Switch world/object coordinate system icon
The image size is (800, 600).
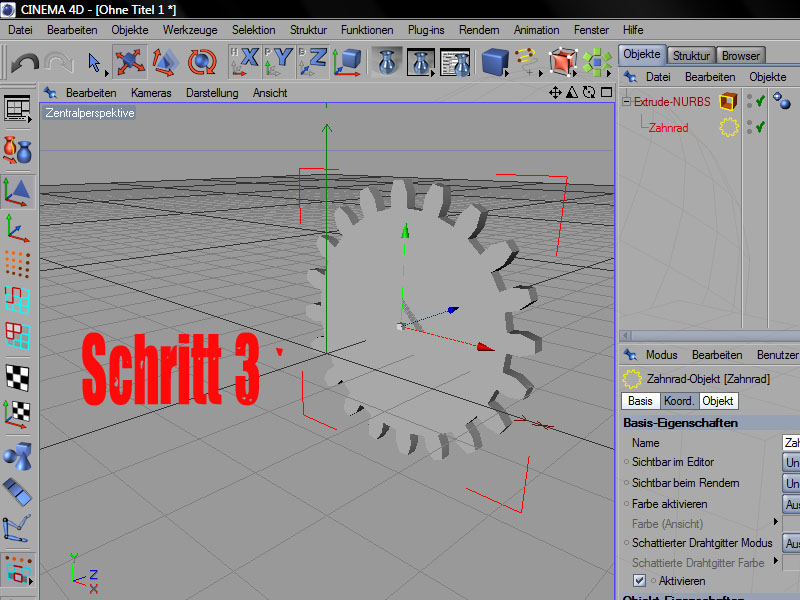pyautogui.click(x=347, y=62)
